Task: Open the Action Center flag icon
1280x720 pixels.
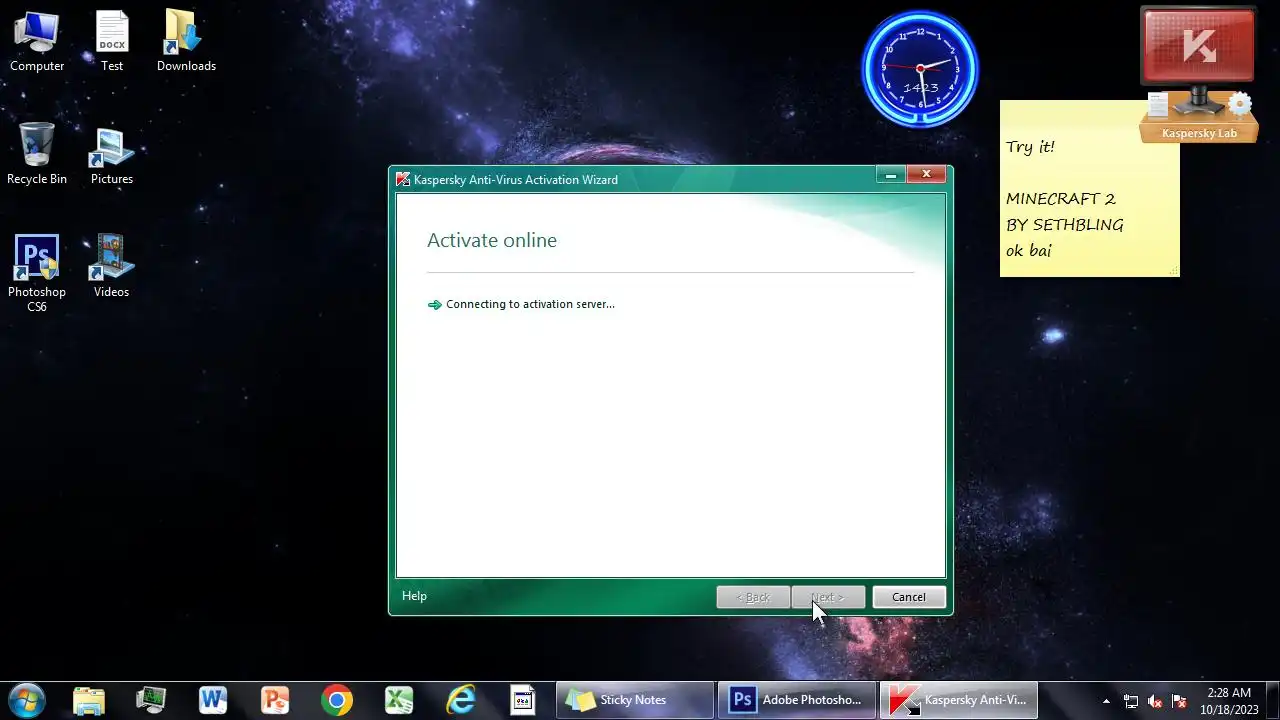Action: tap(1179, 701)
